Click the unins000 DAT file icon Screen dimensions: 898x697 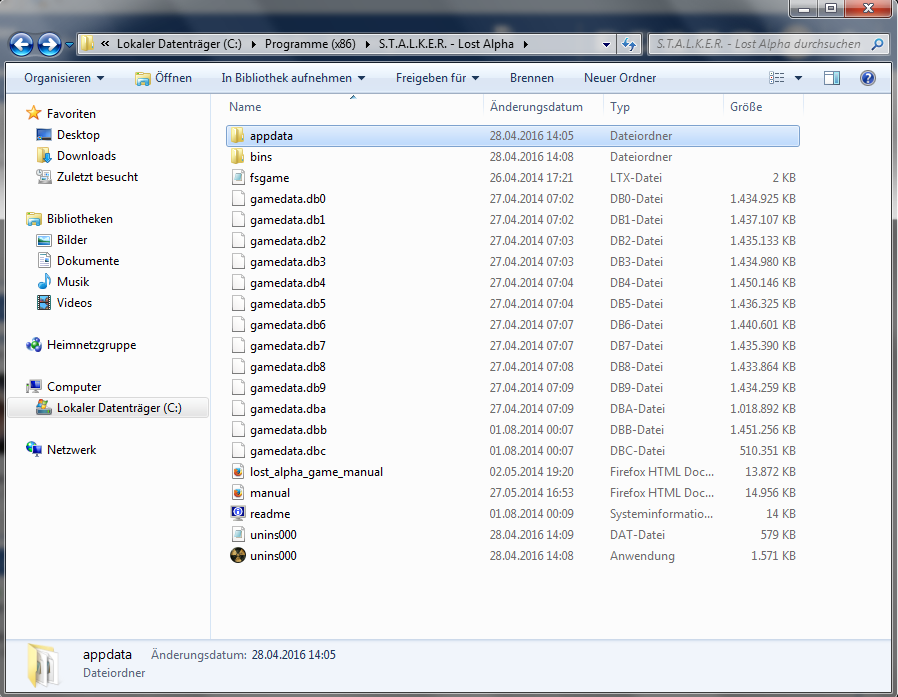click(238, 535)
